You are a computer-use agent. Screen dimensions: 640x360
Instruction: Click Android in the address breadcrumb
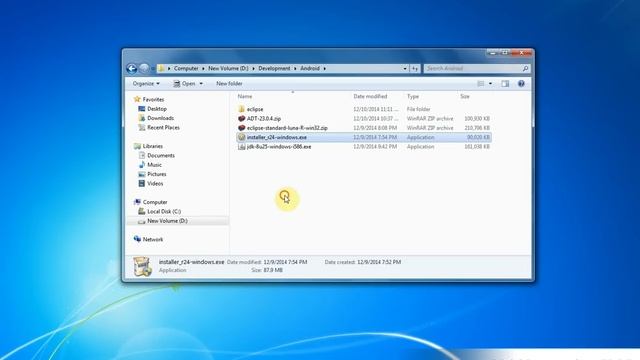[x=310, y=69]
